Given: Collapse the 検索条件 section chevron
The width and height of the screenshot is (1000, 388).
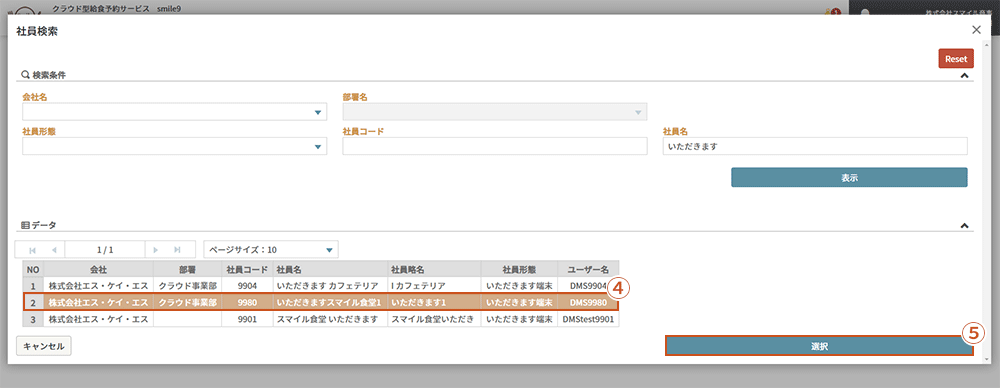Looking at the screenshot, I should [964, 75].
